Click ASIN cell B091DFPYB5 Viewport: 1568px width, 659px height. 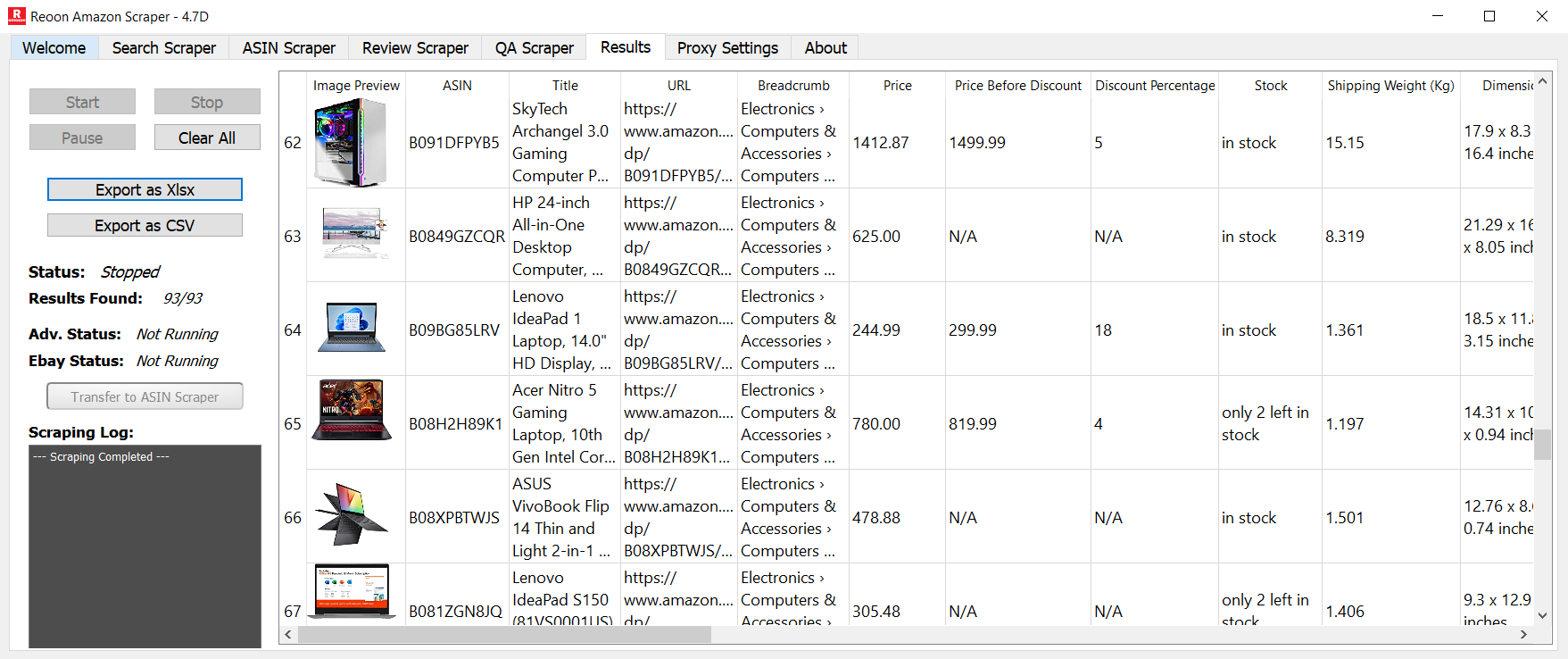(x=457, y=143)
